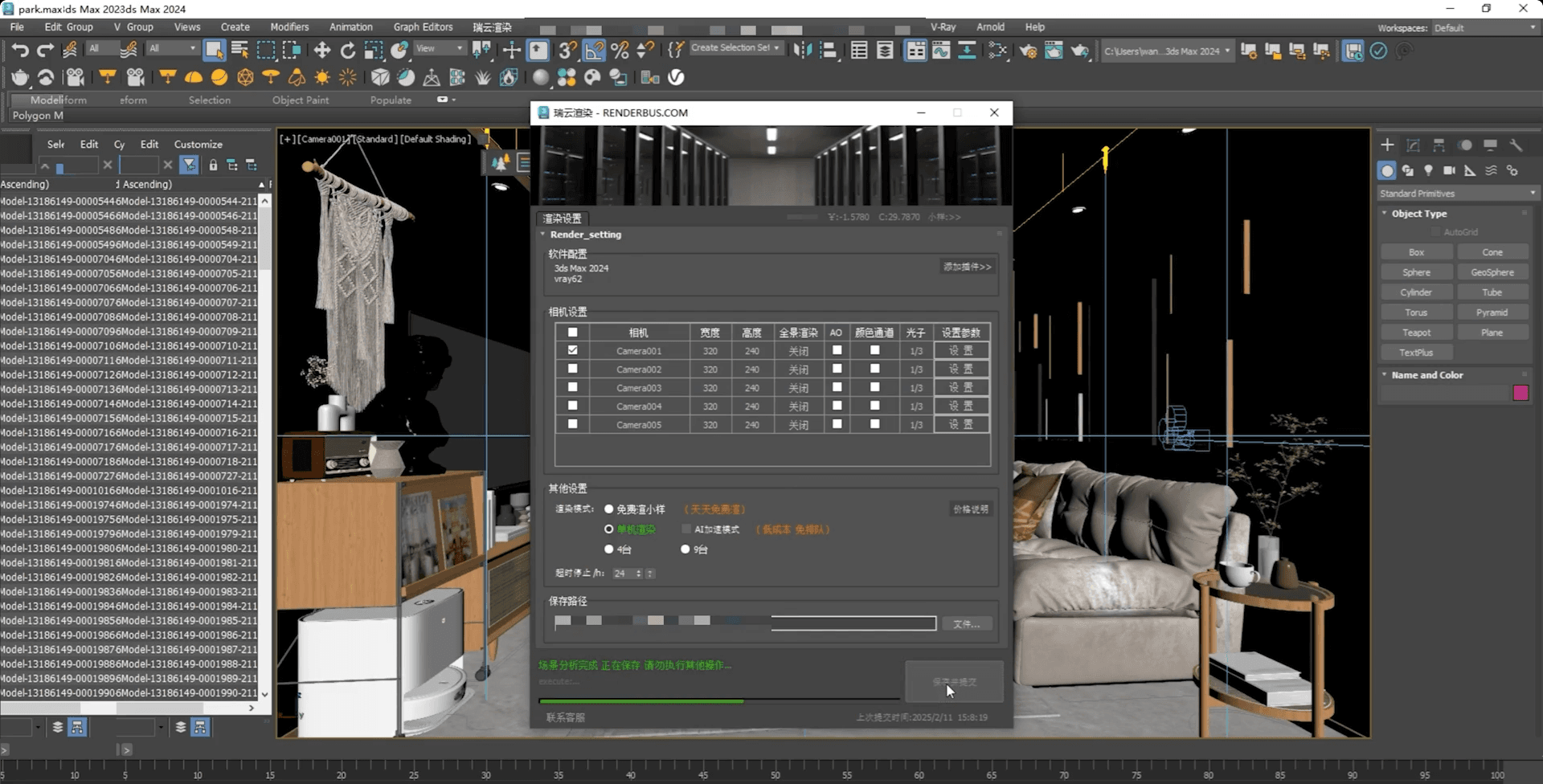Viewport: 1543px width, 784px height.
Task: Select the Helpers category icon
Action: coord(1470,170)
